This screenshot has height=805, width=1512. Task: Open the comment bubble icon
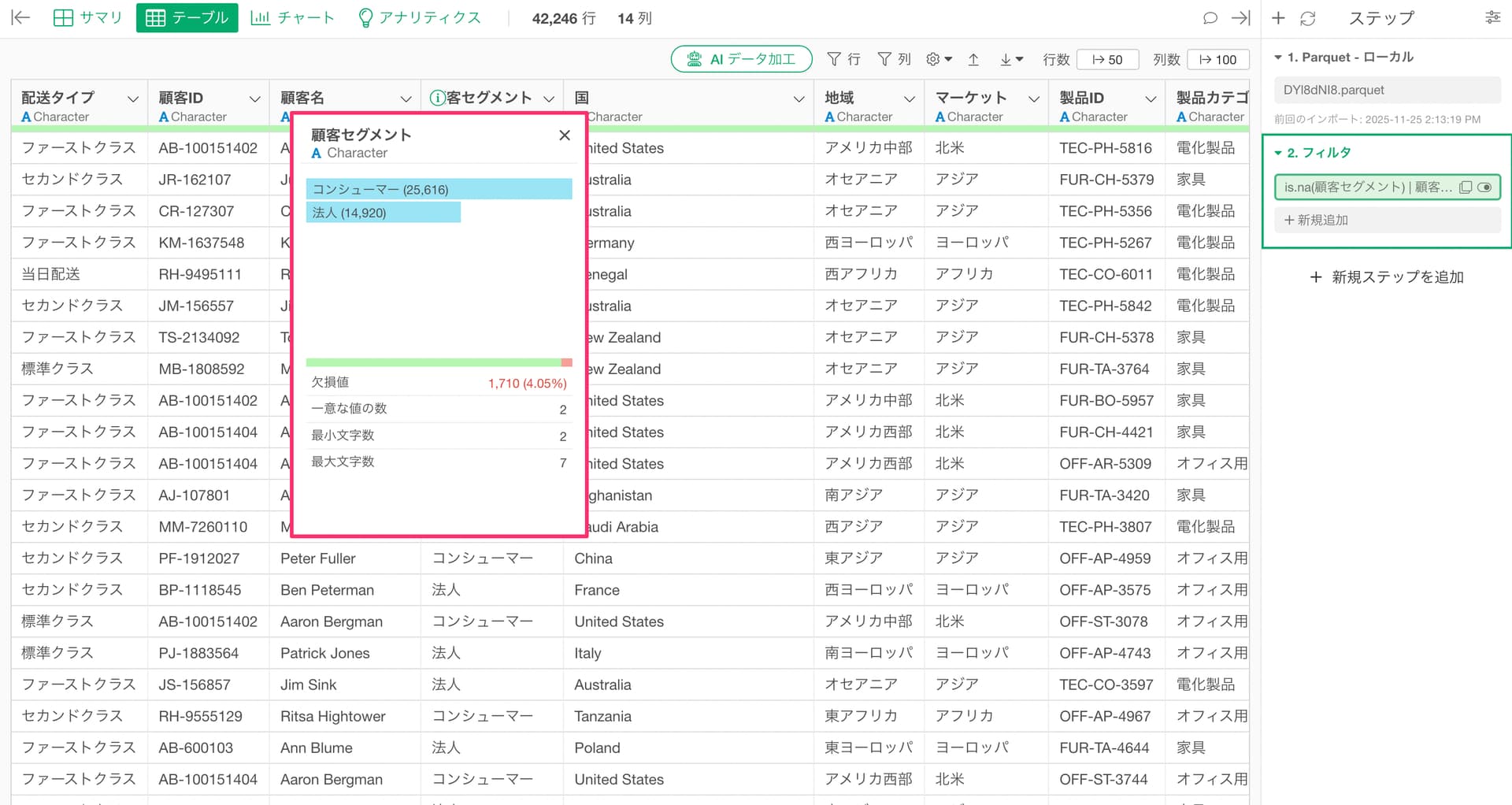(x=1210, y=18)
